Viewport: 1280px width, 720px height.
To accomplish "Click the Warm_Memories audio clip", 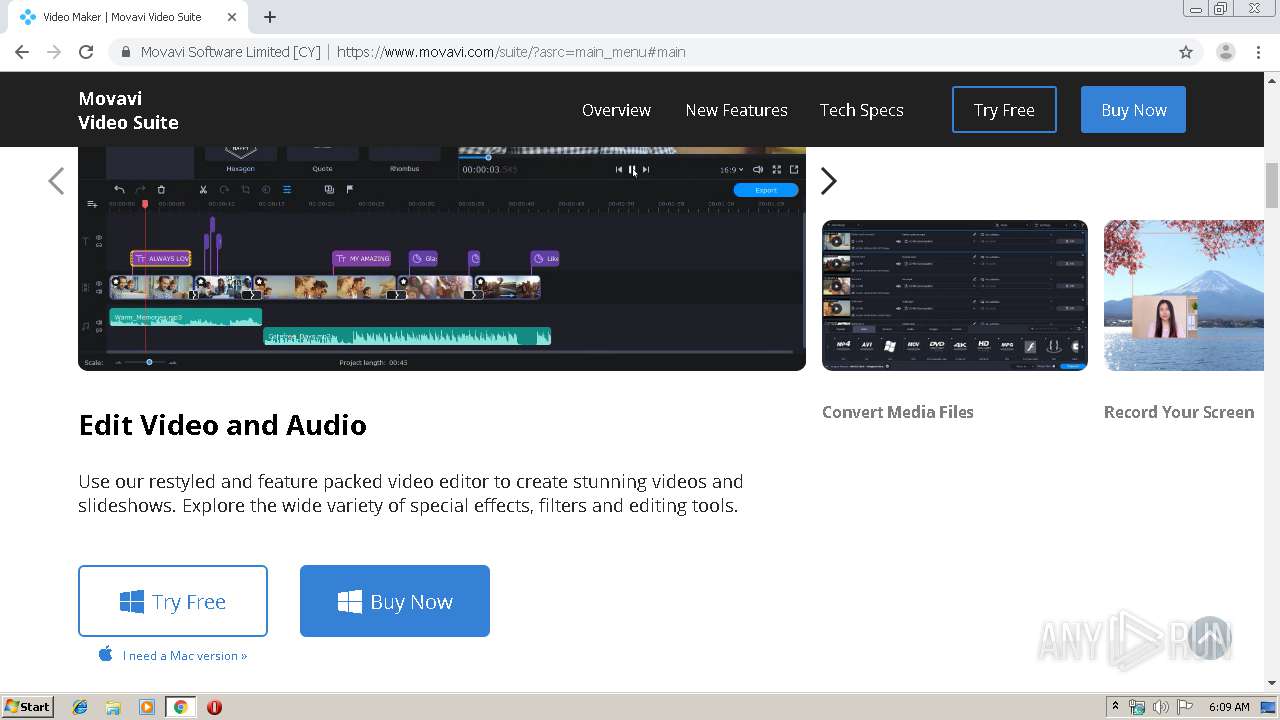I will [186, 317].
